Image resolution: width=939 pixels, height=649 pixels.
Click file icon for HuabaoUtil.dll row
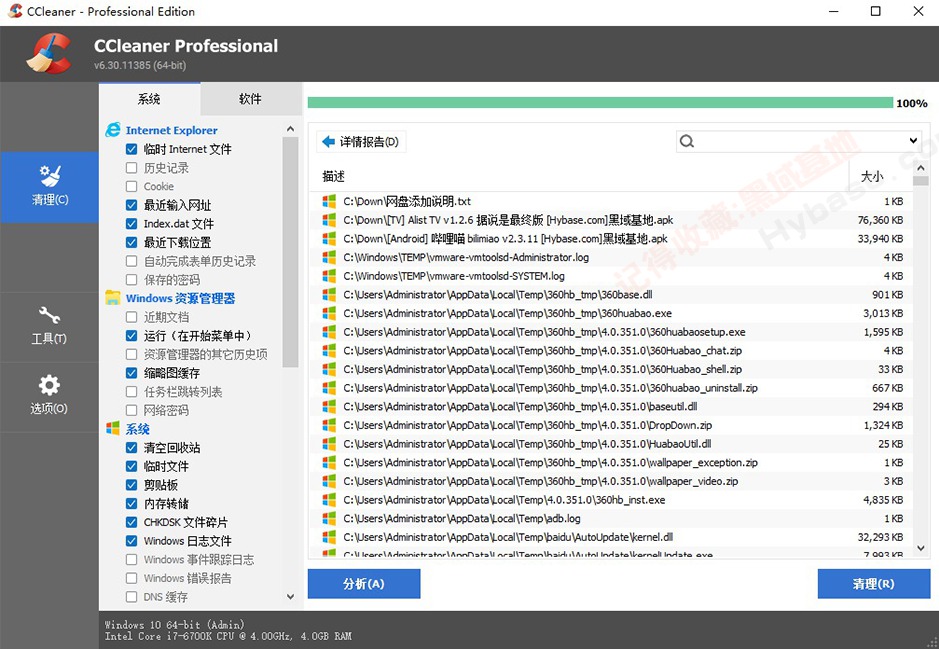329,444
